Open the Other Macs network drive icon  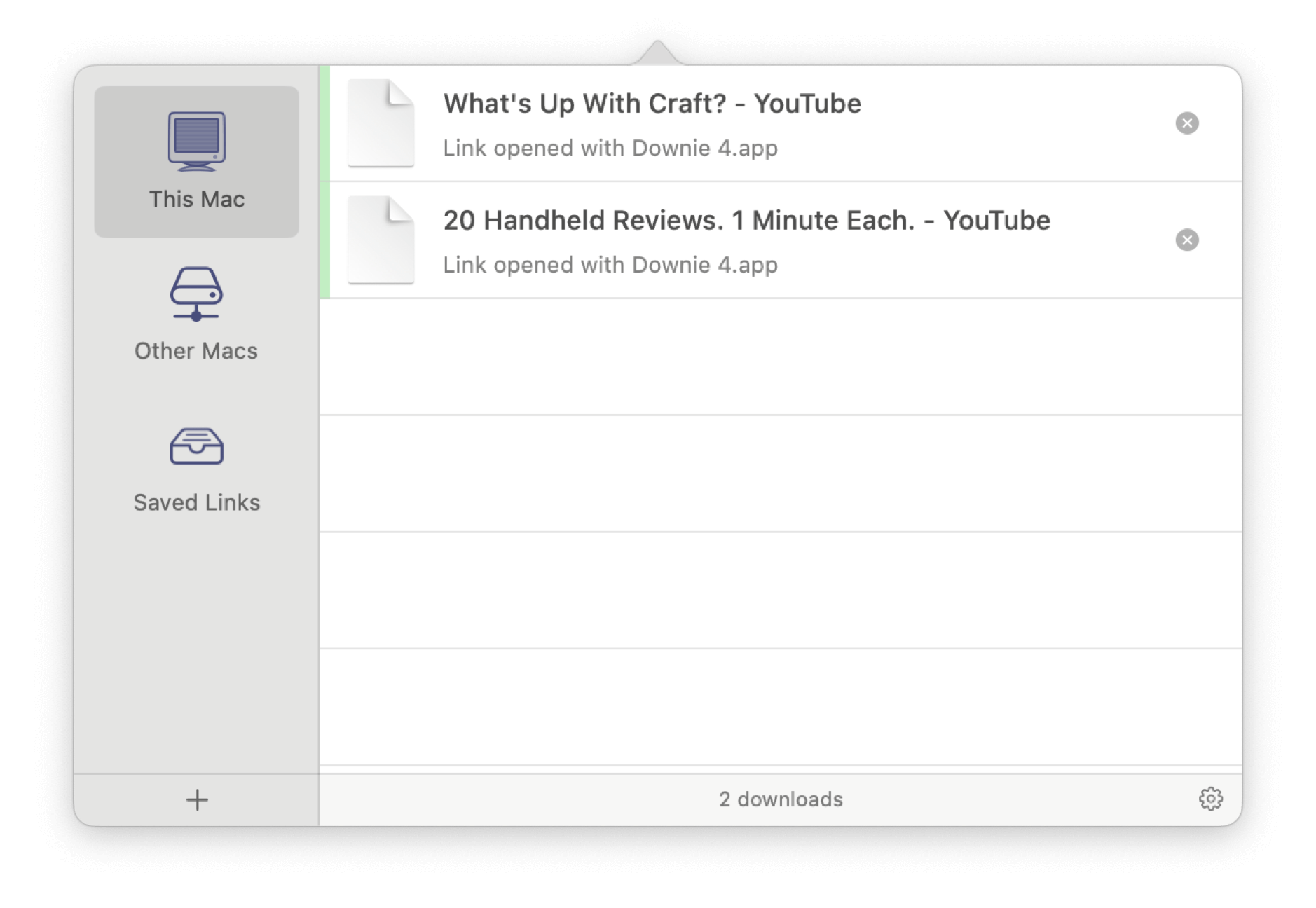(x=196, y=294)
